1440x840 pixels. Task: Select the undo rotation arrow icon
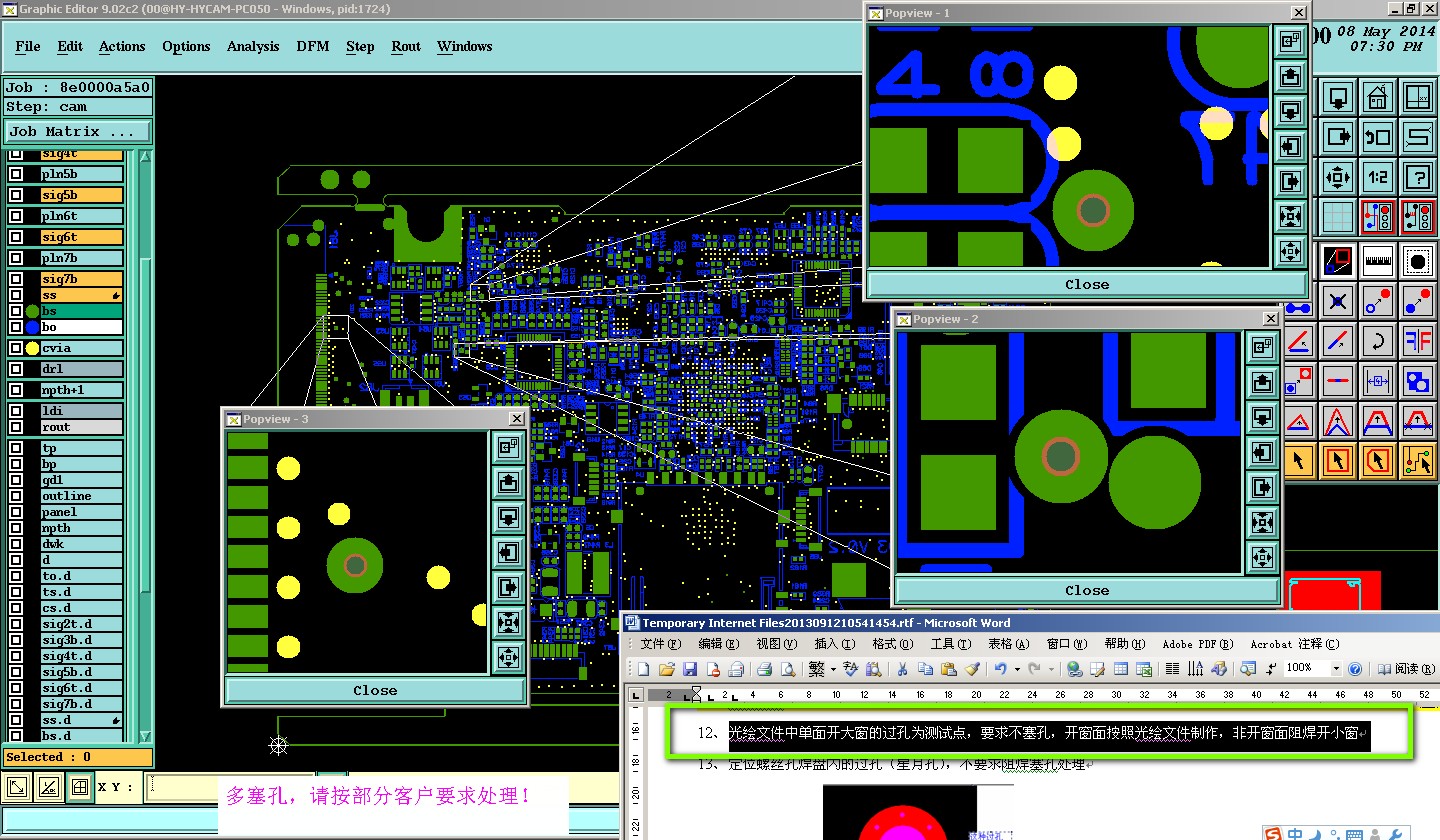click(x=1377, y=340)
